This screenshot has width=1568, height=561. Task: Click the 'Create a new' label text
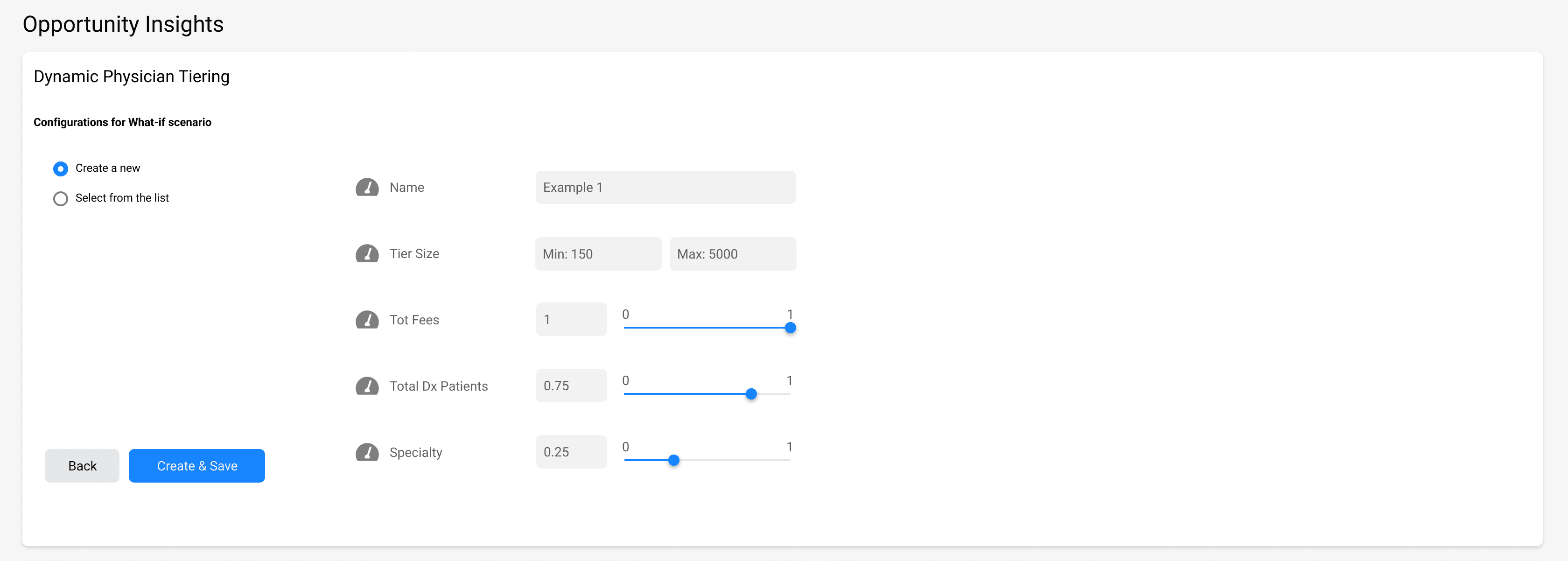(108, 168)
